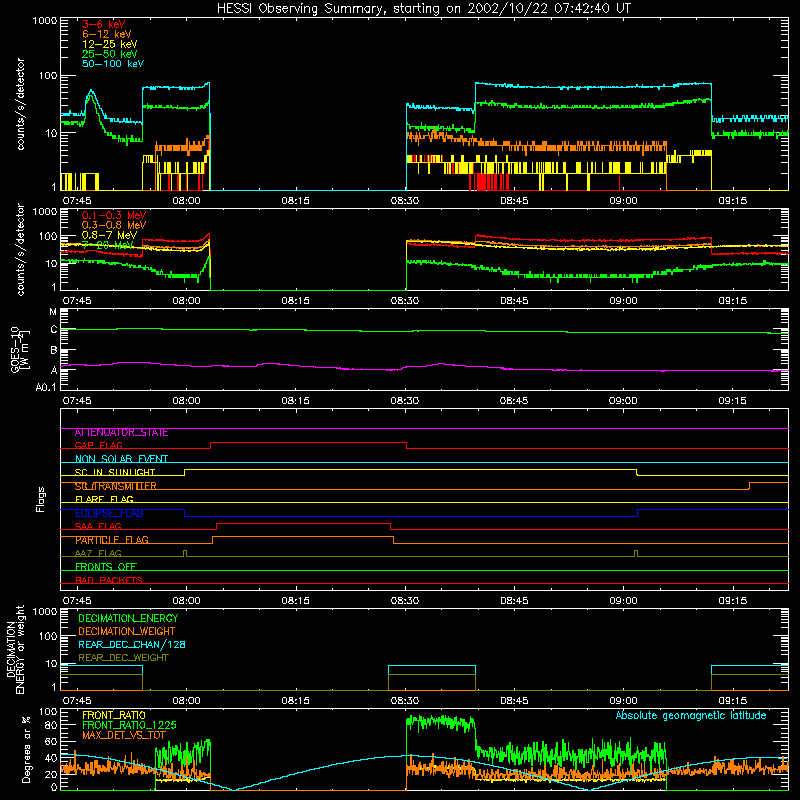Viewport: 800px width, 800px height.
Task: Select the ATTENUATOR_STATE flag label
Action: [121, 433]
